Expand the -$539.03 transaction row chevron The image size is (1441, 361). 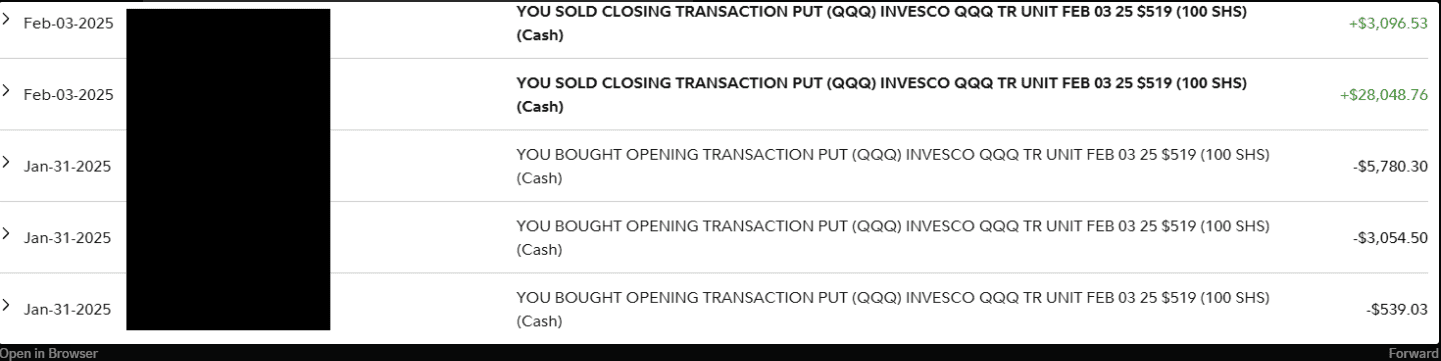(x=7, y=306)
